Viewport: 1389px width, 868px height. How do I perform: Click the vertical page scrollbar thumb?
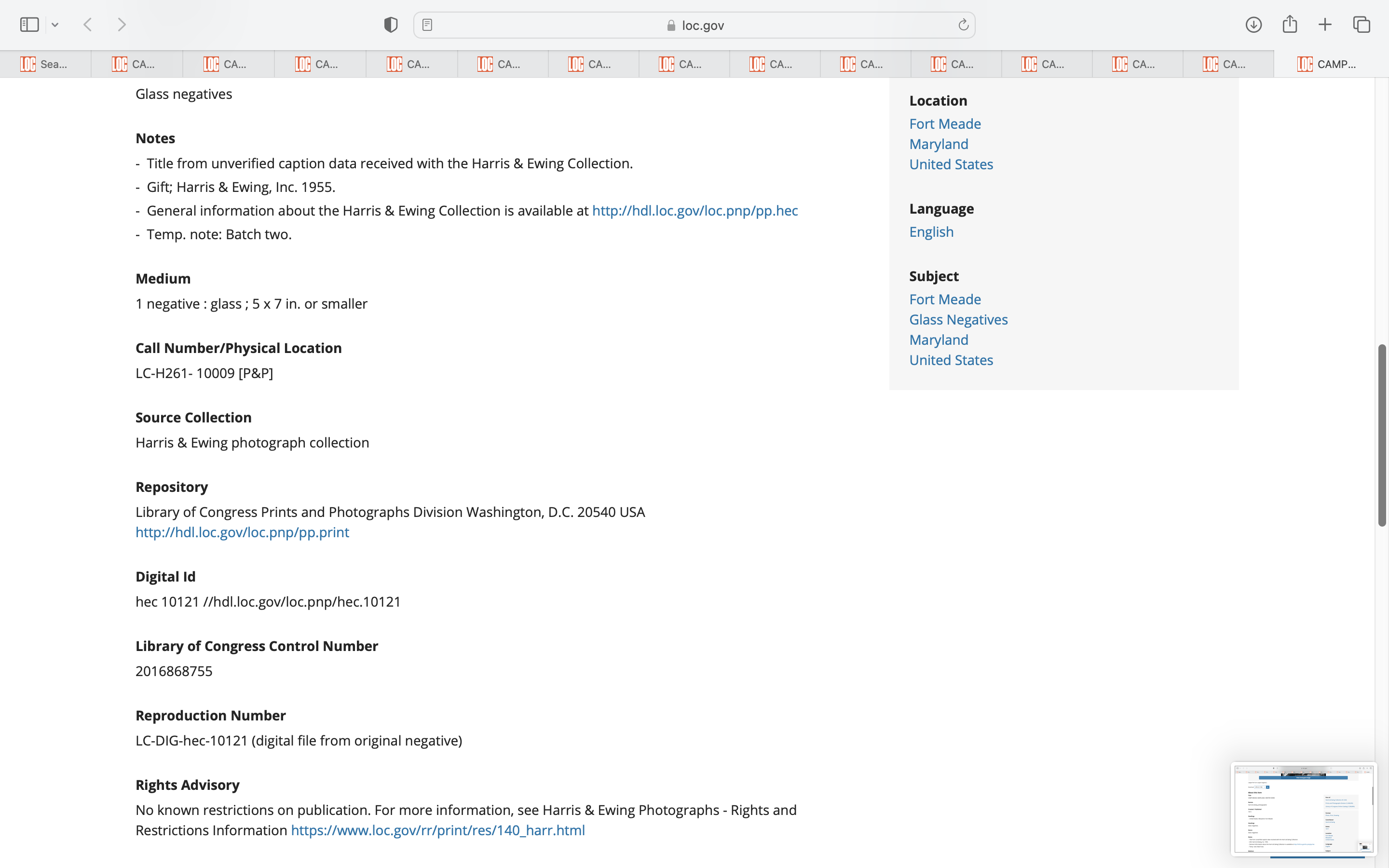[1382, 434]
